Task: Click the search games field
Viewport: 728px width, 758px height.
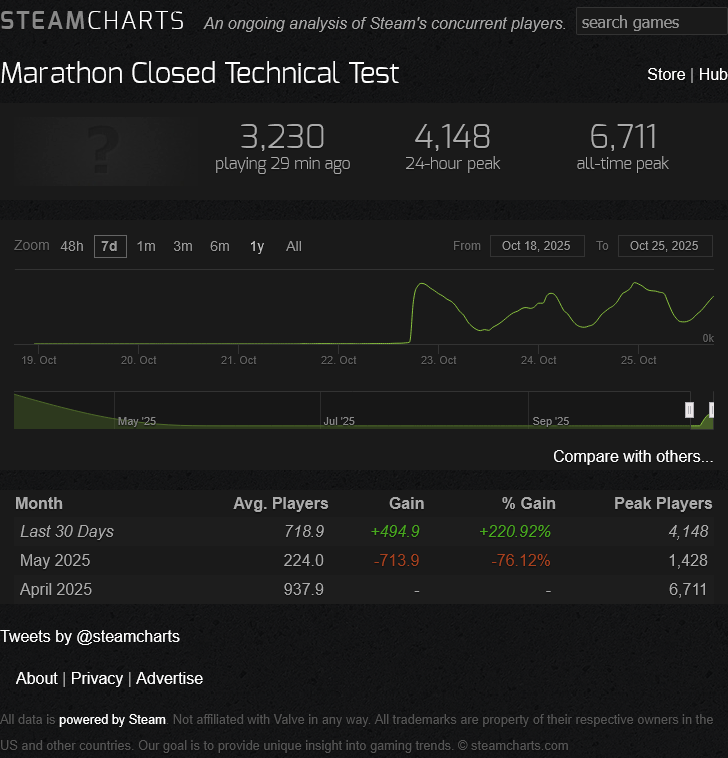Action: click(x=652, y=22)
